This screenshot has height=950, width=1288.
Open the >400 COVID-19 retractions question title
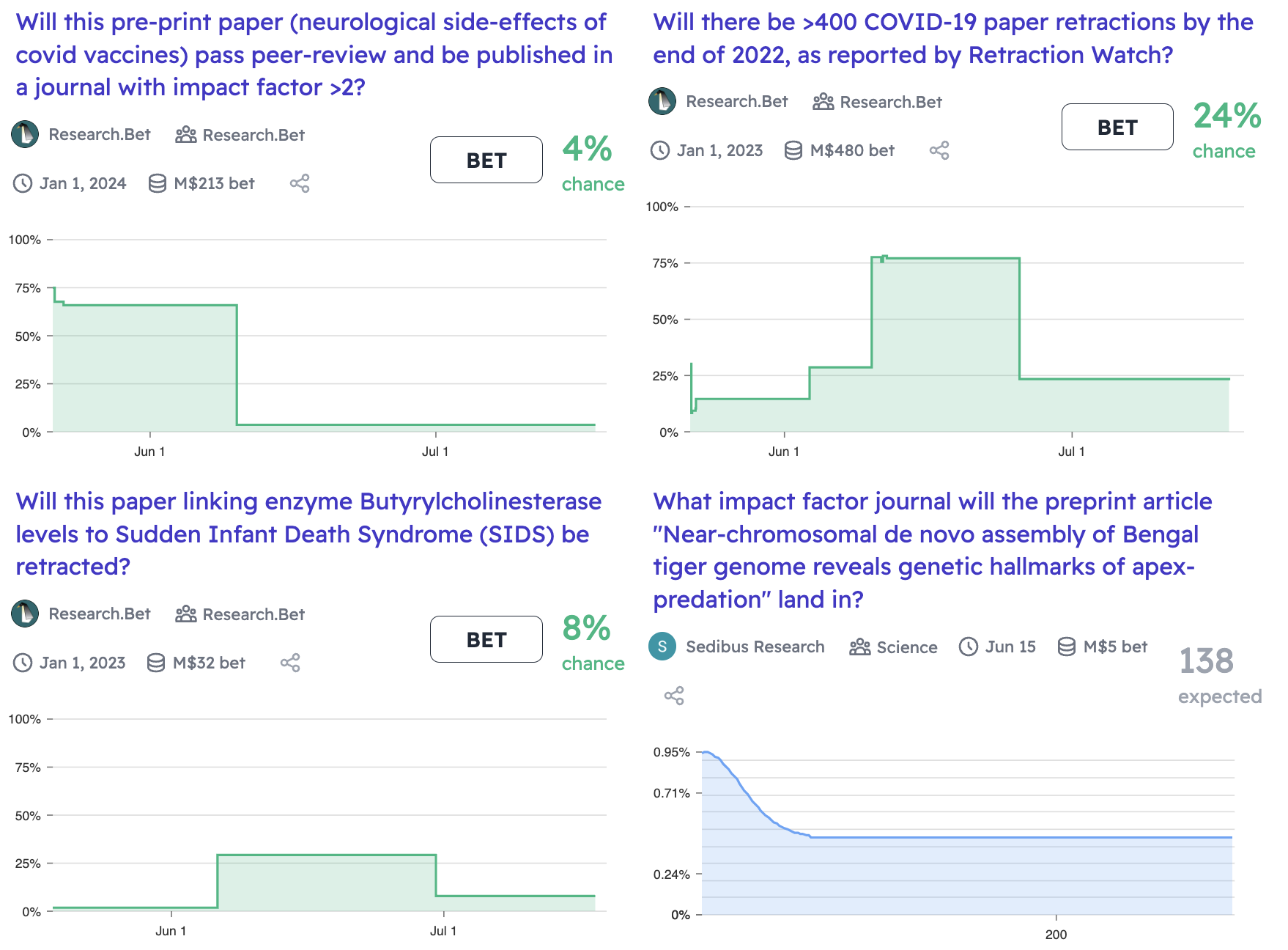coord(952,38)
